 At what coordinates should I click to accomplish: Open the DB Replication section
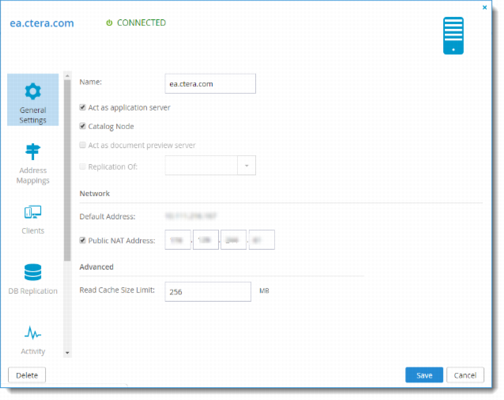click(x=33, y=279)
